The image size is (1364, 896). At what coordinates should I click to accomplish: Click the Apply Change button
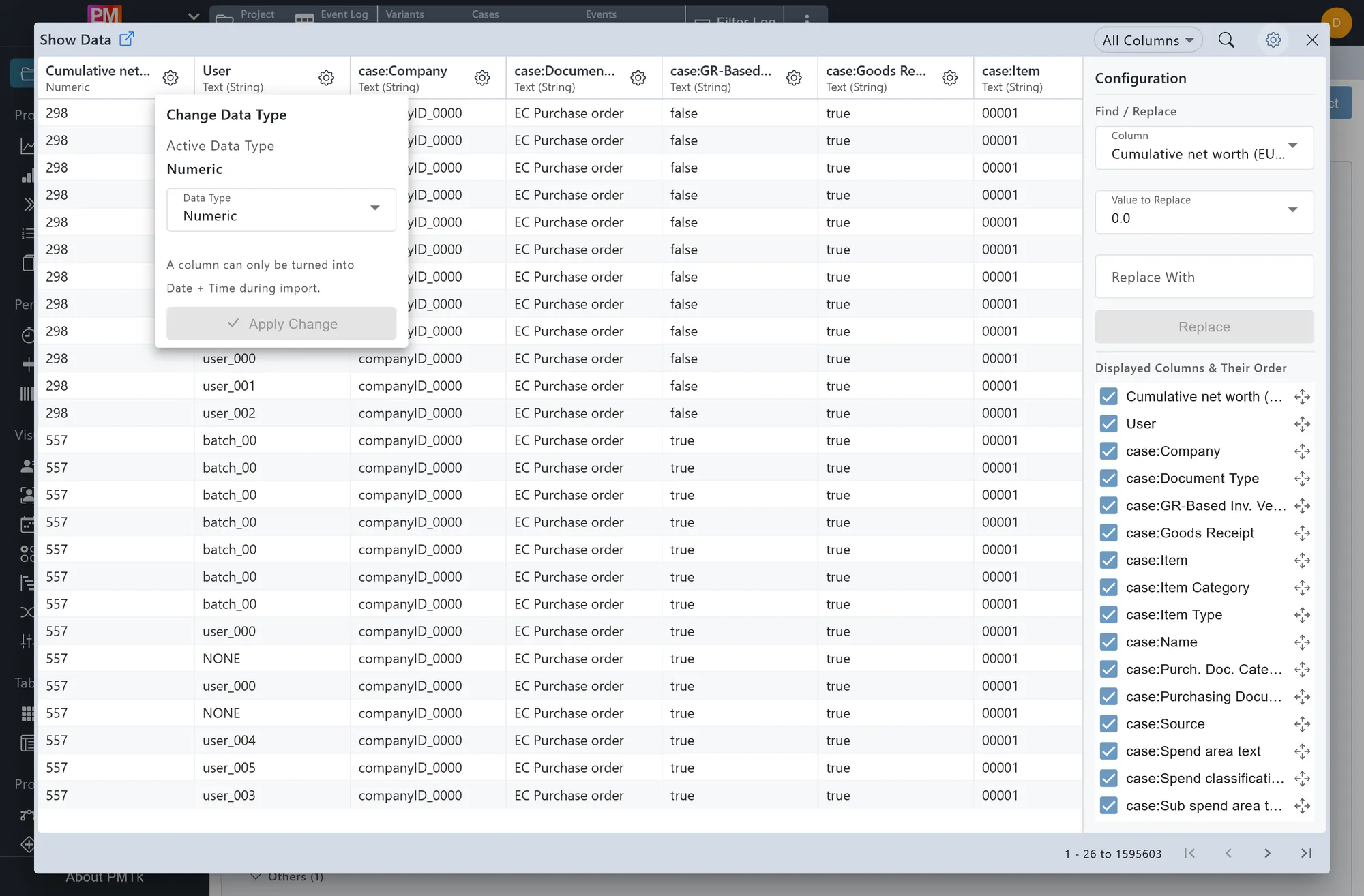(281, 323)
